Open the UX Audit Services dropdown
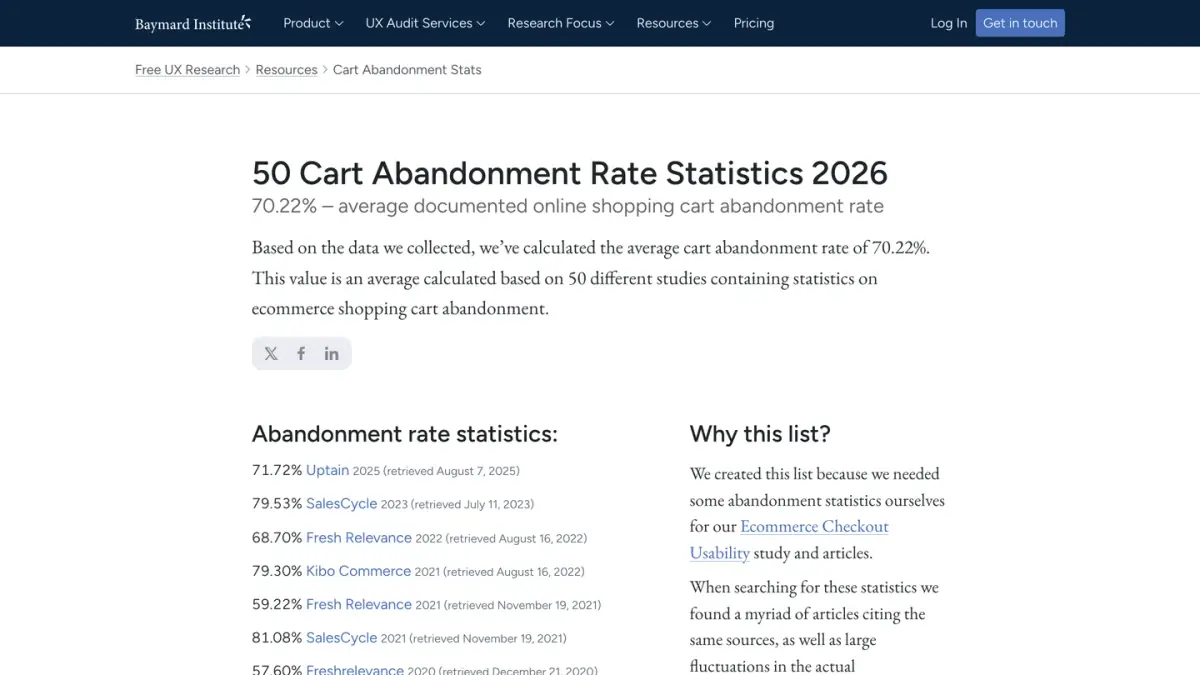Viewport: 1200px width, 675px height. tap(425, 23)
